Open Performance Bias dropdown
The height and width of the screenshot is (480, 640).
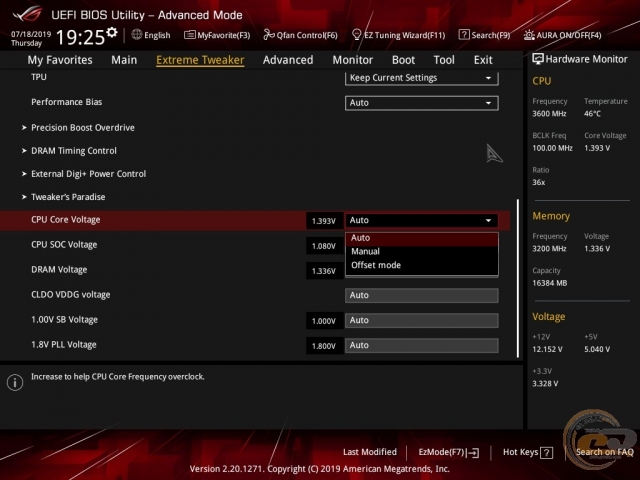coord(422,103)
